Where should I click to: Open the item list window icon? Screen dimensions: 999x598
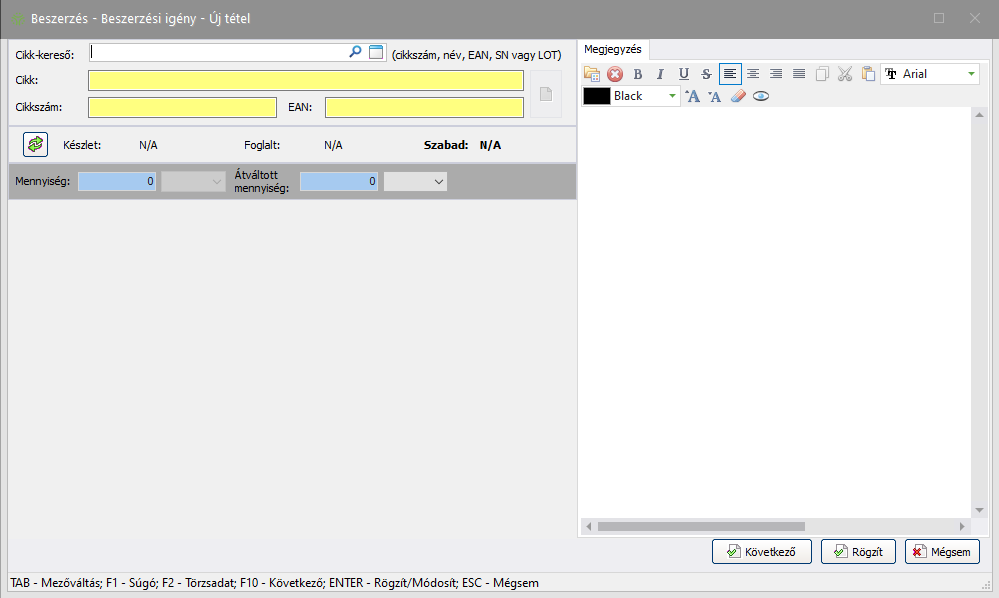point(376,52)
